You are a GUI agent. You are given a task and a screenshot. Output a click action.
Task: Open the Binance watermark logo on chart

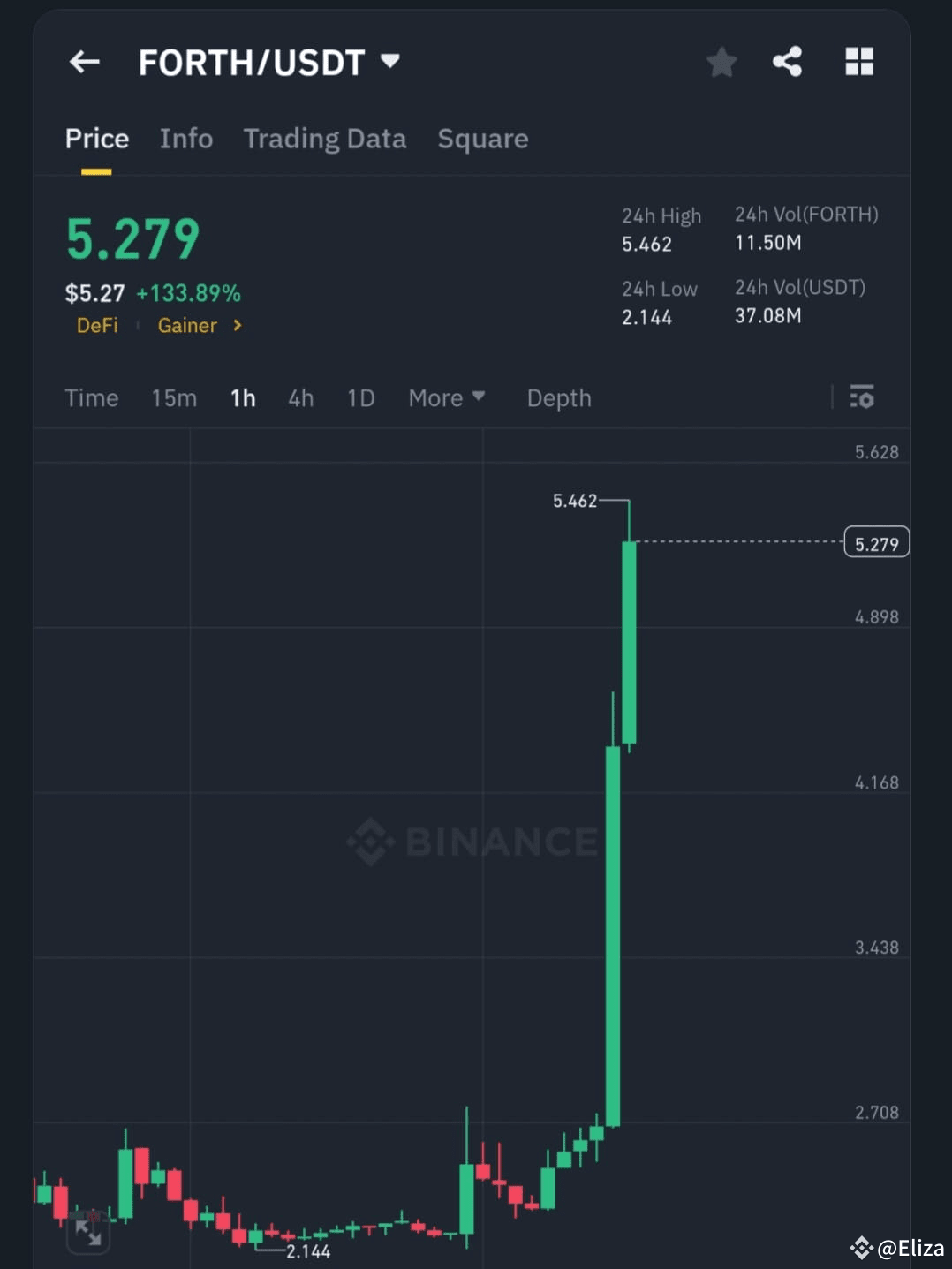[472, 842]
